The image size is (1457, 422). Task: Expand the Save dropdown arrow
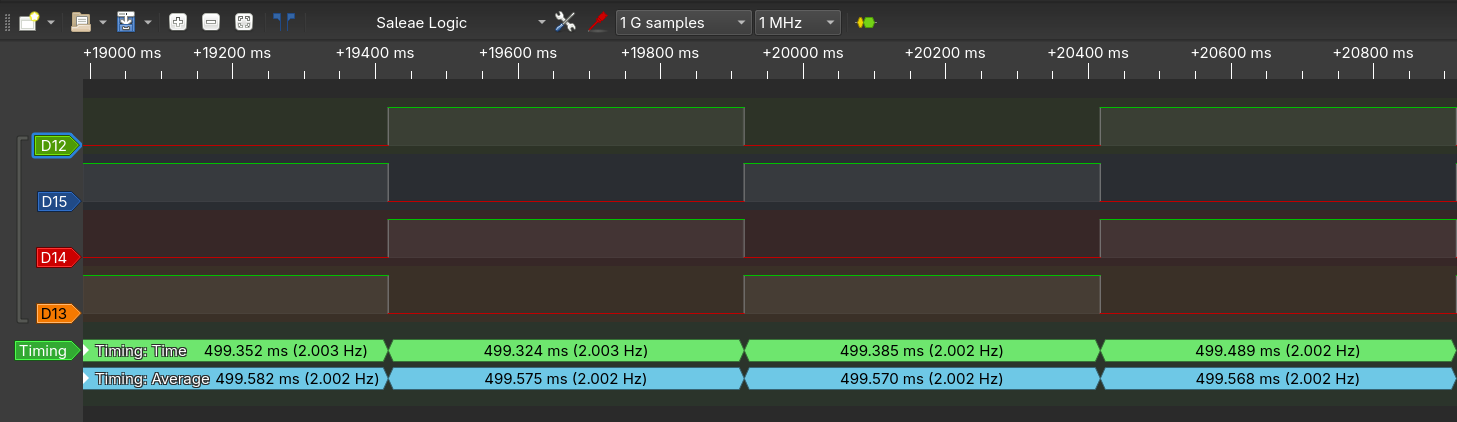pos(148,22)
